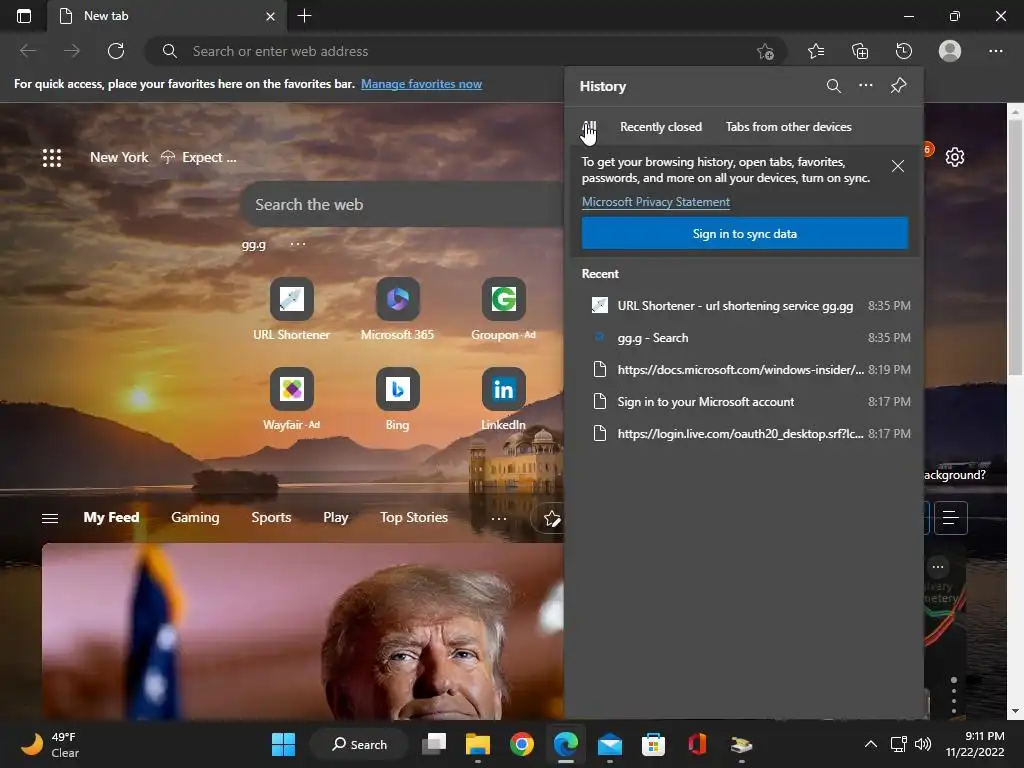1024x768 pixels.
Task: Click the address bar field
Action: pyautogui.click(x=465, y=51)
